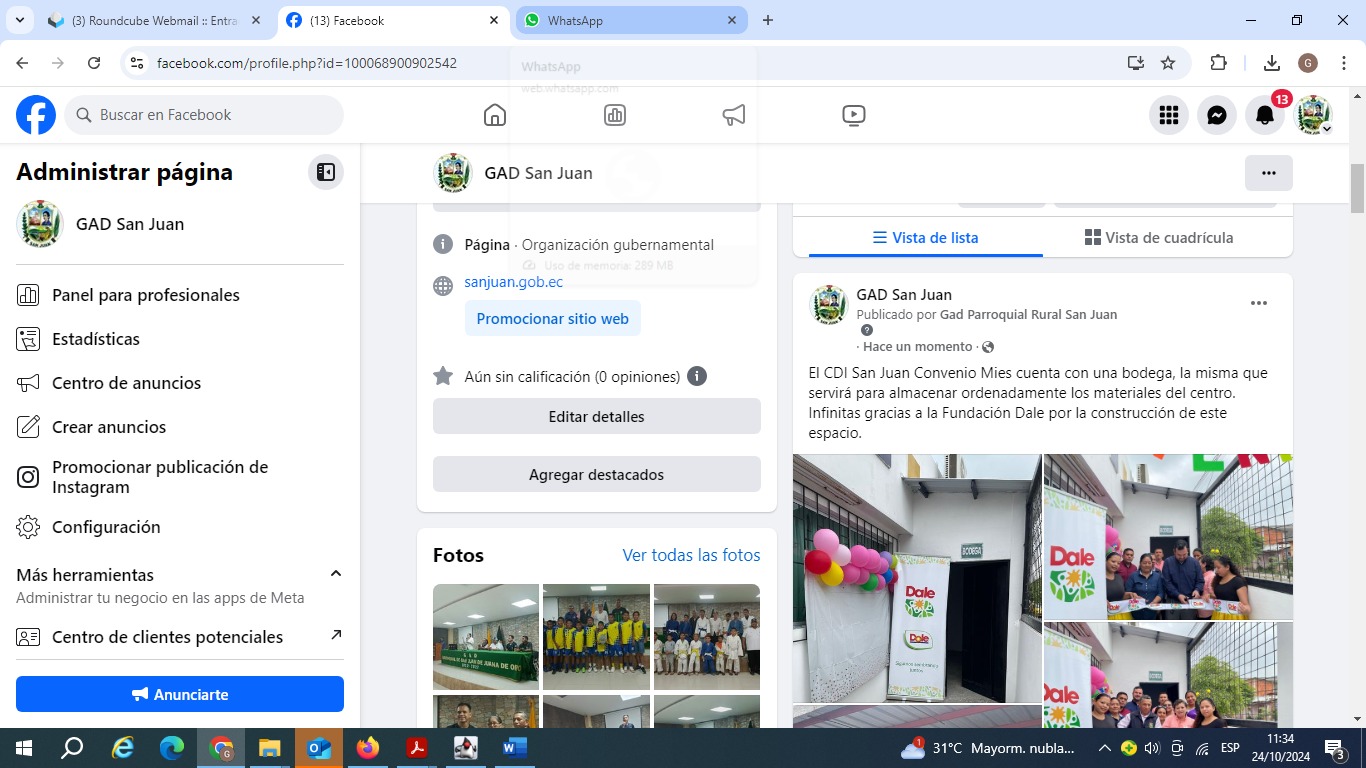This screenshot has height=768, width=1366.
Task: Click the Editar detalles button
Action: [x=596, y=417]
